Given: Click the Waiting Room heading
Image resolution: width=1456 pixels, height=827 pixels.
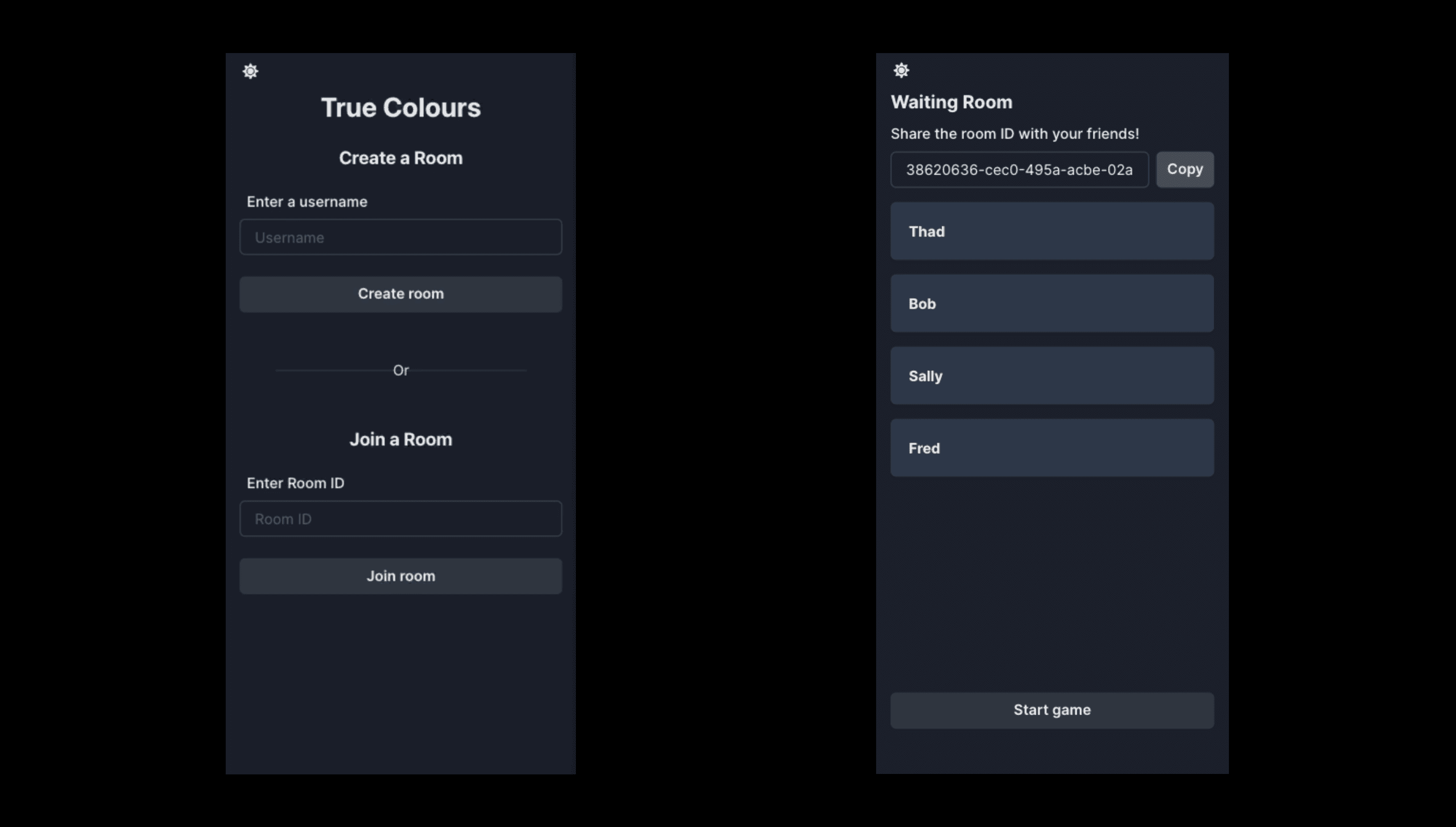Looking at the screenshot, I should [x=951, y=102].
